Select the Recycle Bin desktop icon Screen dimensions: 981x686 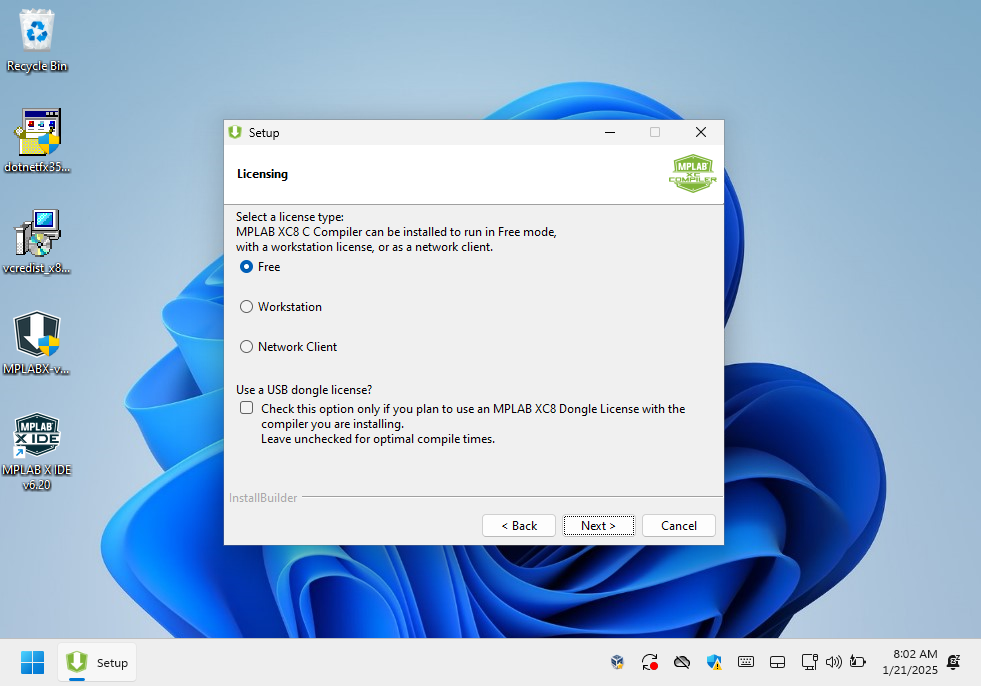pos(37,41)
